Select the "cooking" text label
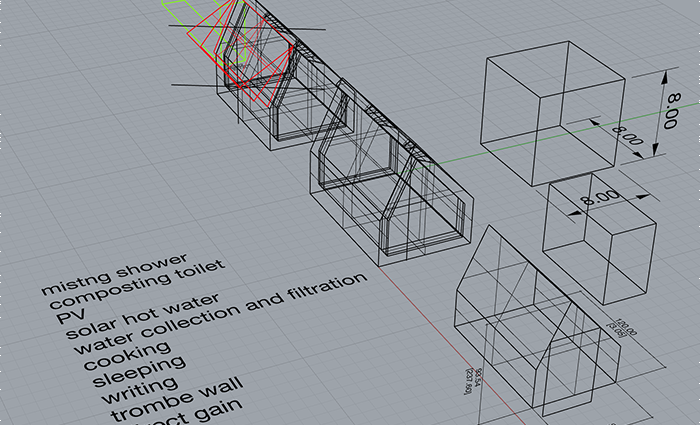 tap(128, 356)
